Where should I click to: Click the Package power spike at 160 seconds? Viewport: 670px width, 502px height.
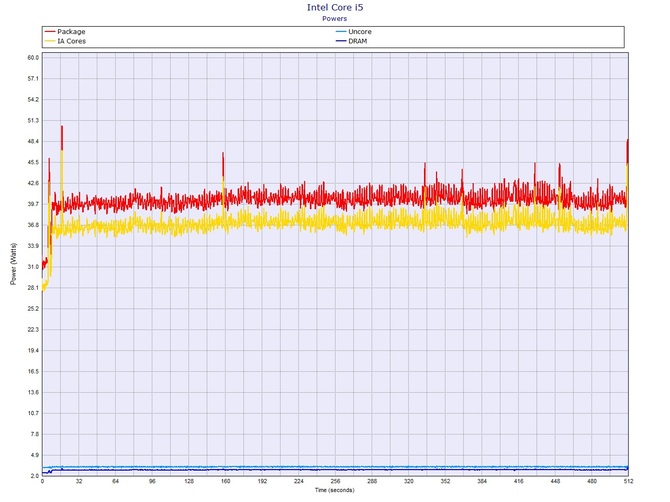coord(223,164)
